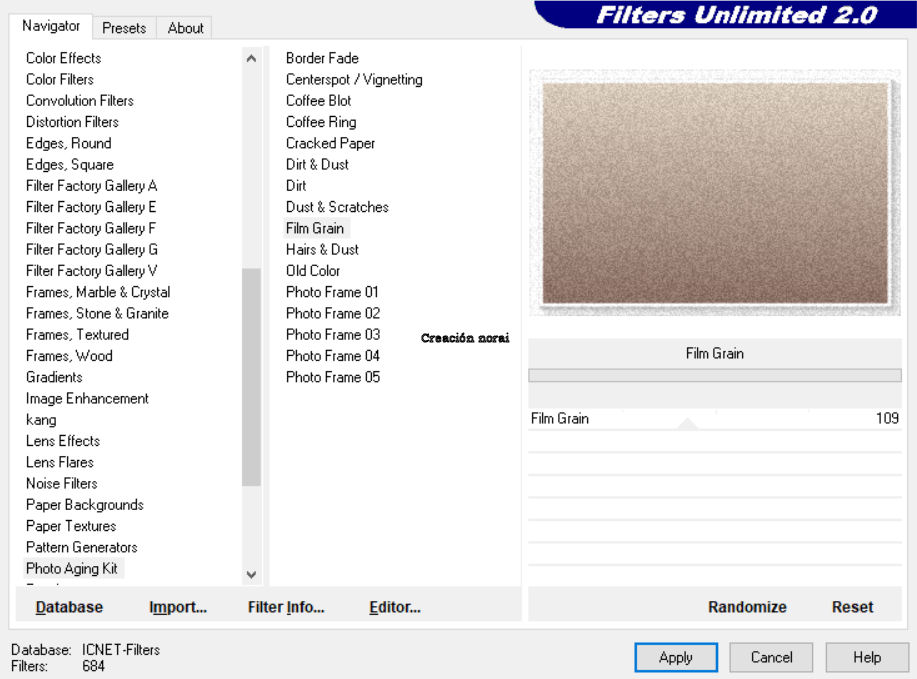The width and height of the screenshot is (917, 679).
Task: Open the Database button
Action: (x=69, y=607)
